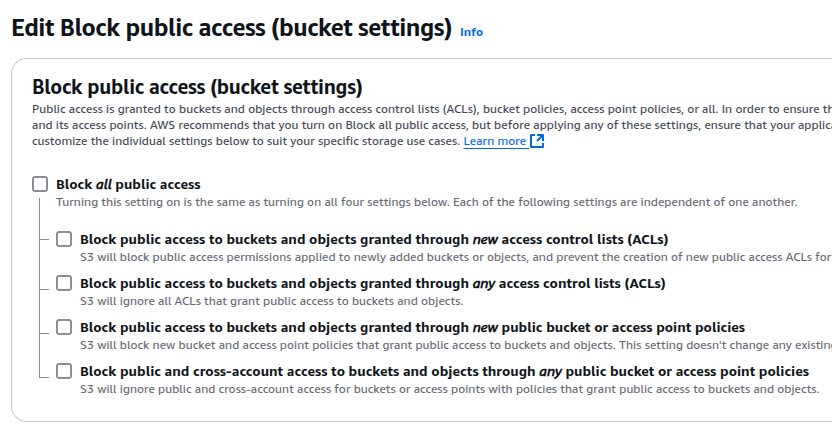832x446 pixels.
Task: Check box for new public bucket policies
Action: [64, 327]
